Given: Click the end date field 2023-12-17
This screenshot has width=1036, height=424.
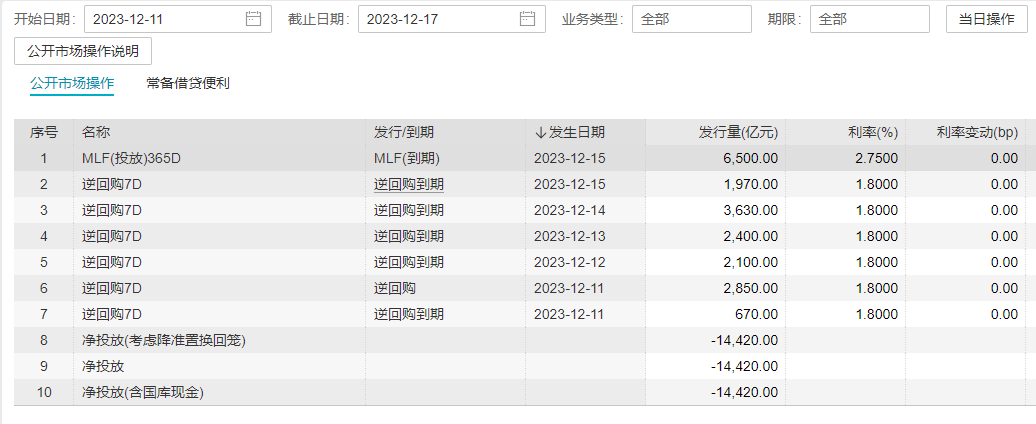Looking at the screenshot, I should tap(452, 19).
